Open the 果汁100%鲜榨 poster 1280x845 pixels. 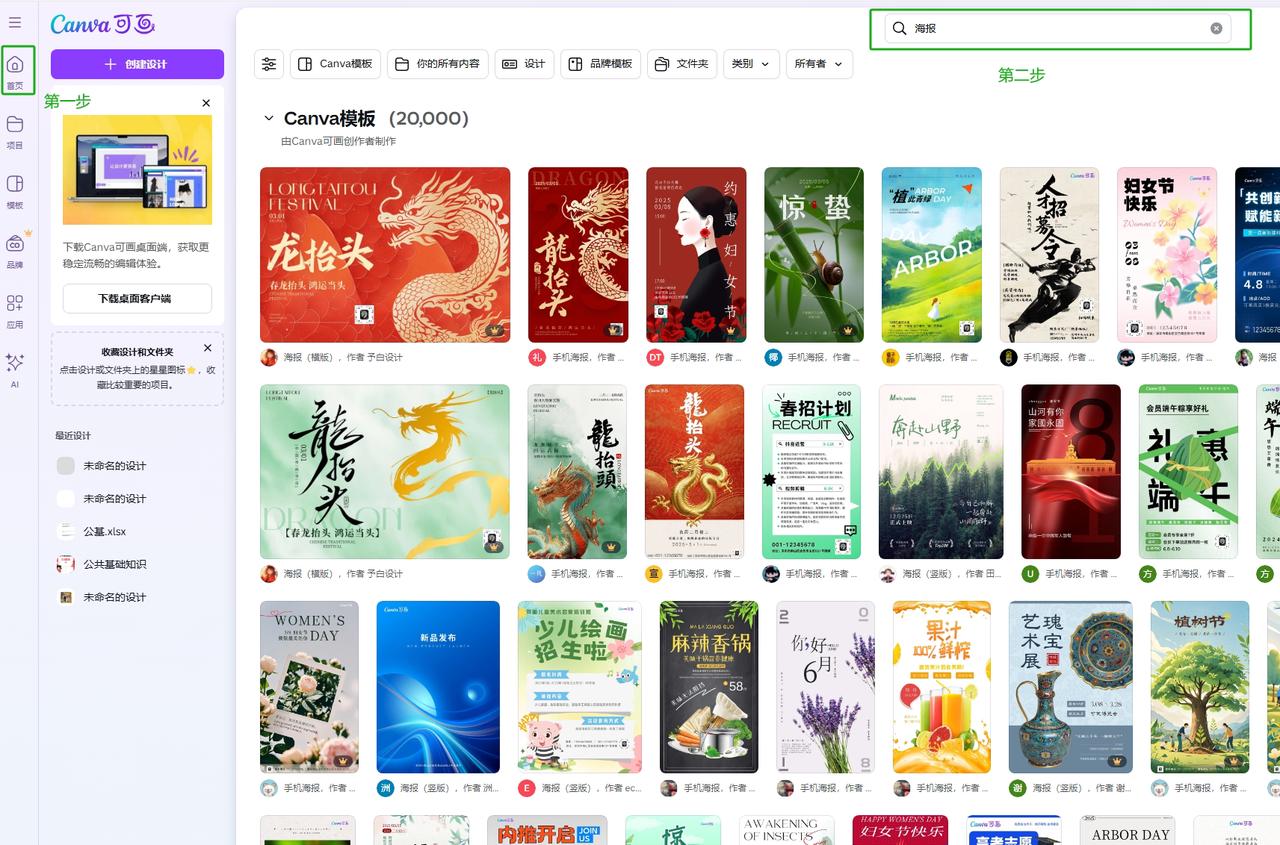(942, 687)
